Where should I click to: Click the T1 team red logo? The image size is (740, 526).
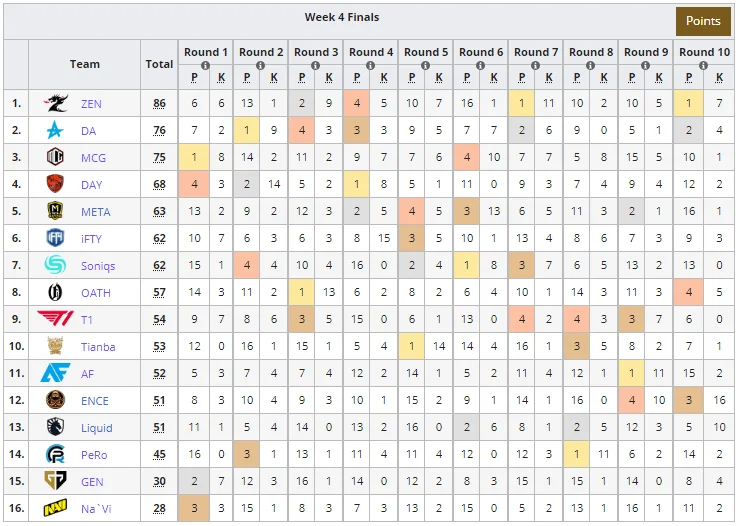click(x=55, y=319)
